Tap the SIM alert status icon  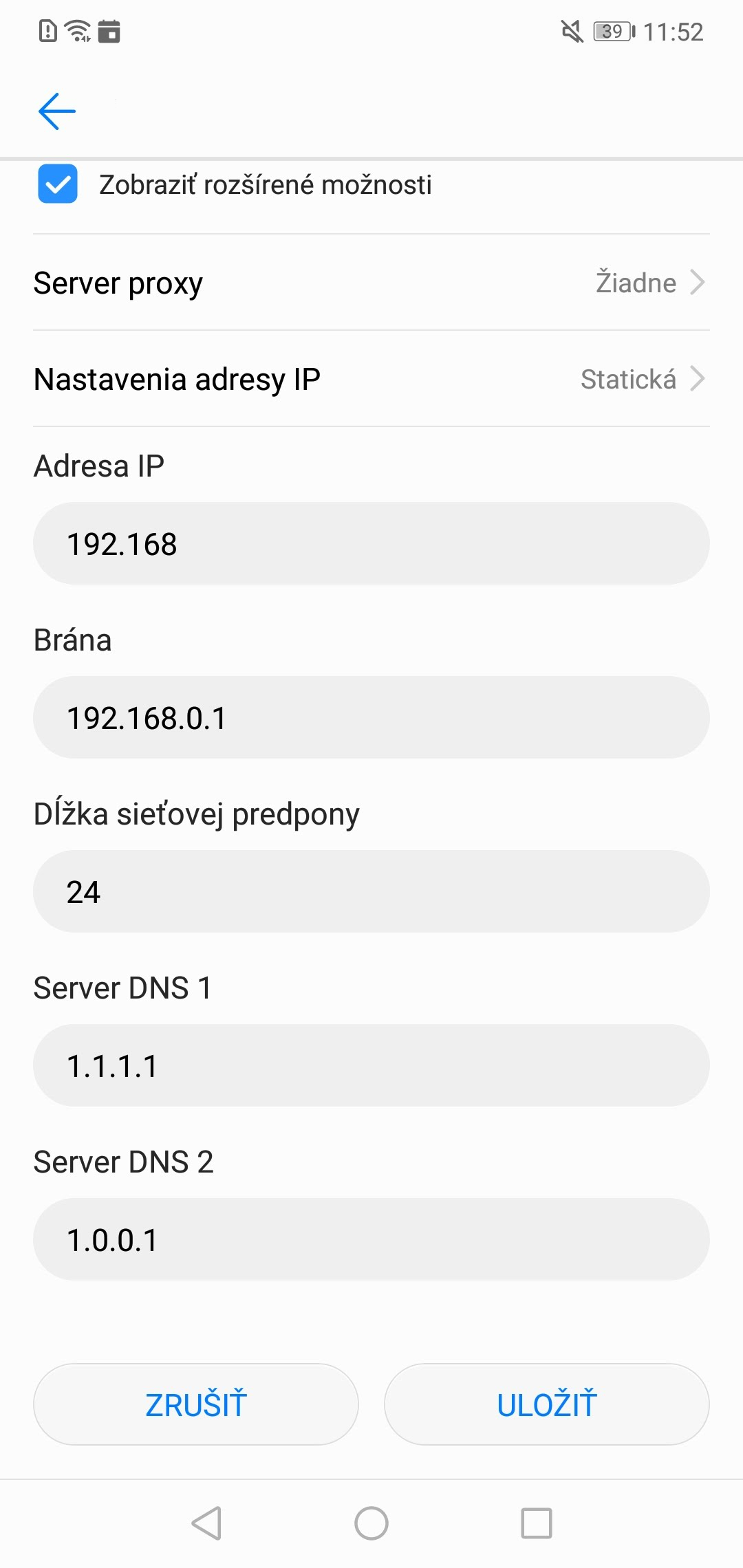(x=48, y=31)
